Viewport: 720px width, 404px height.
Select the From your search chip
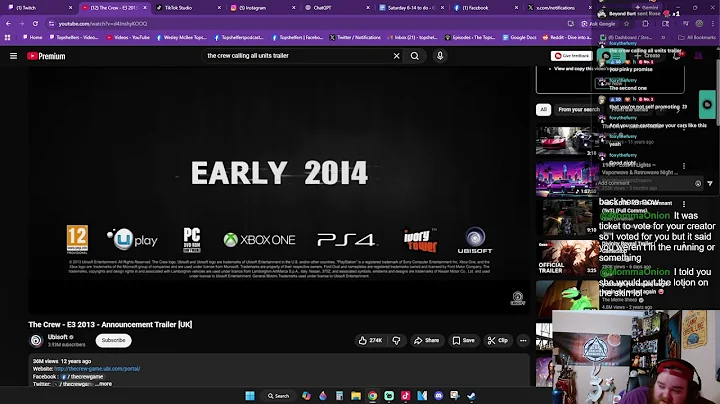[579, 109]
